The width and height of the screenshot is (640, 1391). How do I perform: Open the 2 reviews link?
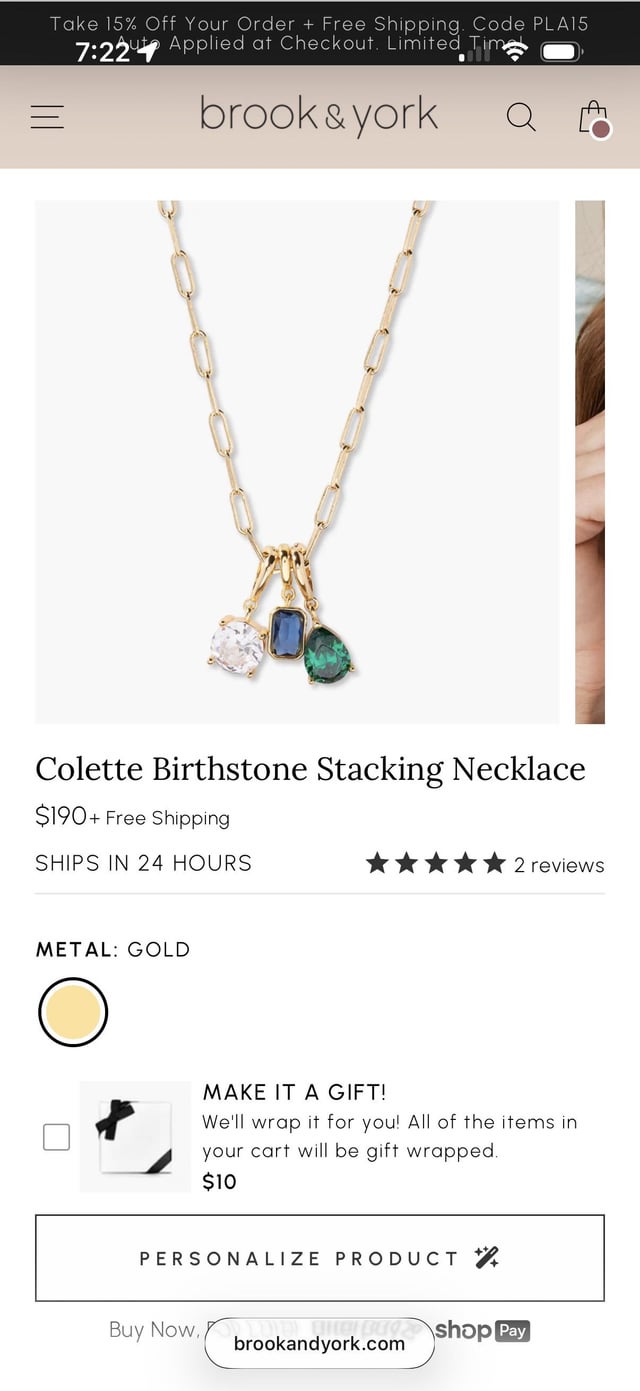(x=559, y=865)
